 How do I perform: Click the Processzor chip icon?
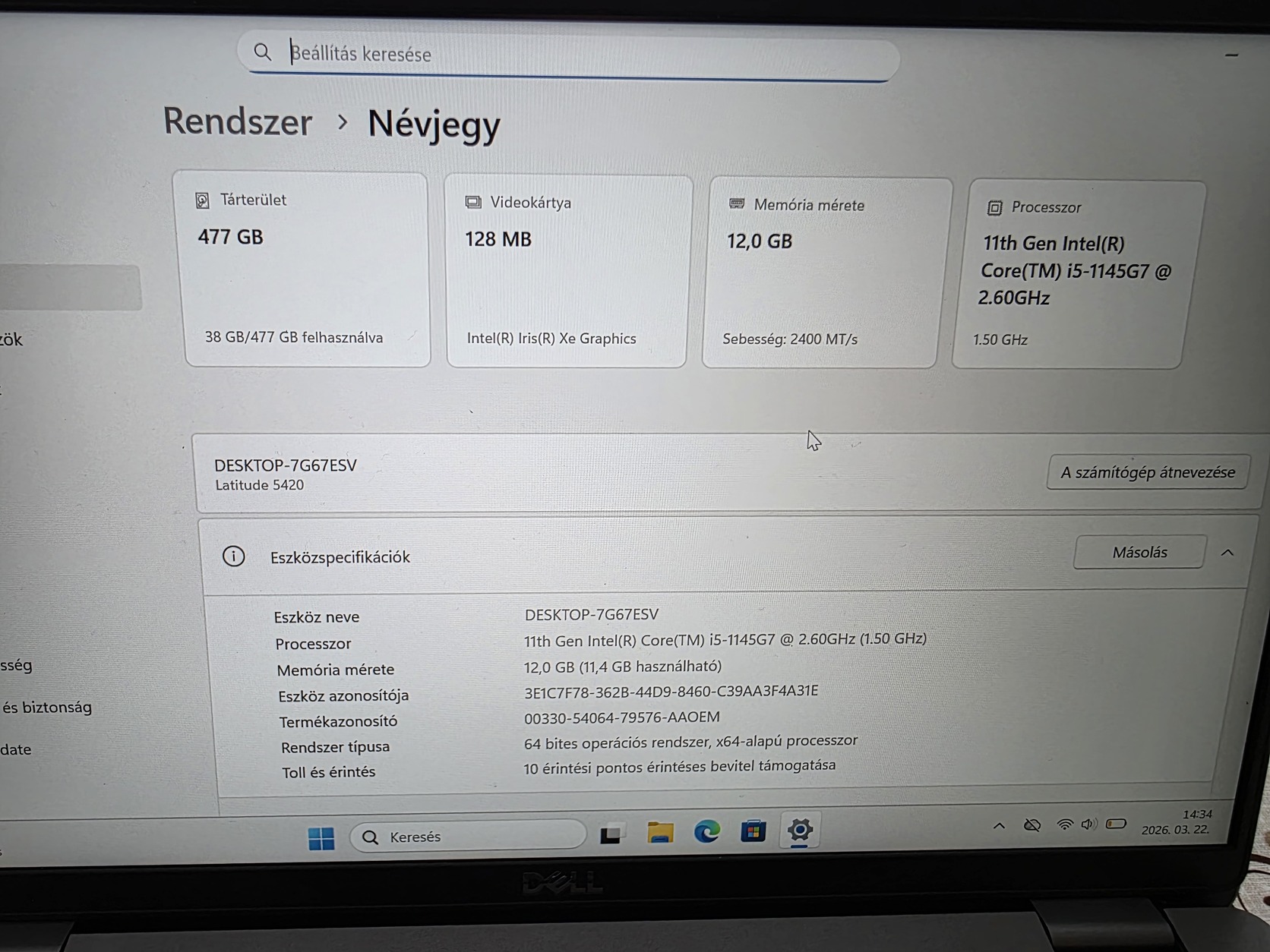tap(994, 207)
